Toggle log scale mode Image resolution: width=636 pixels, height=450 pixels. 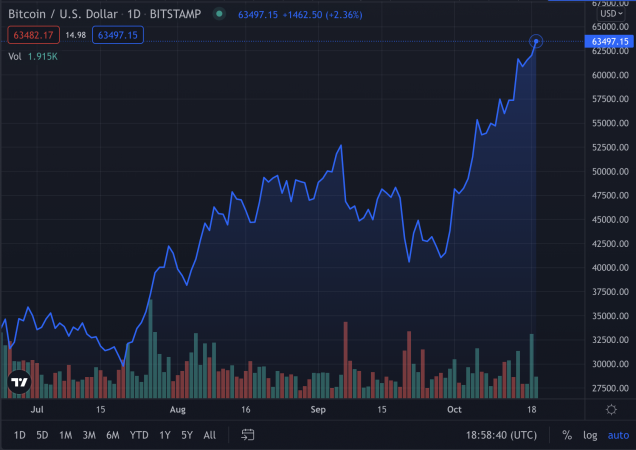590,435
